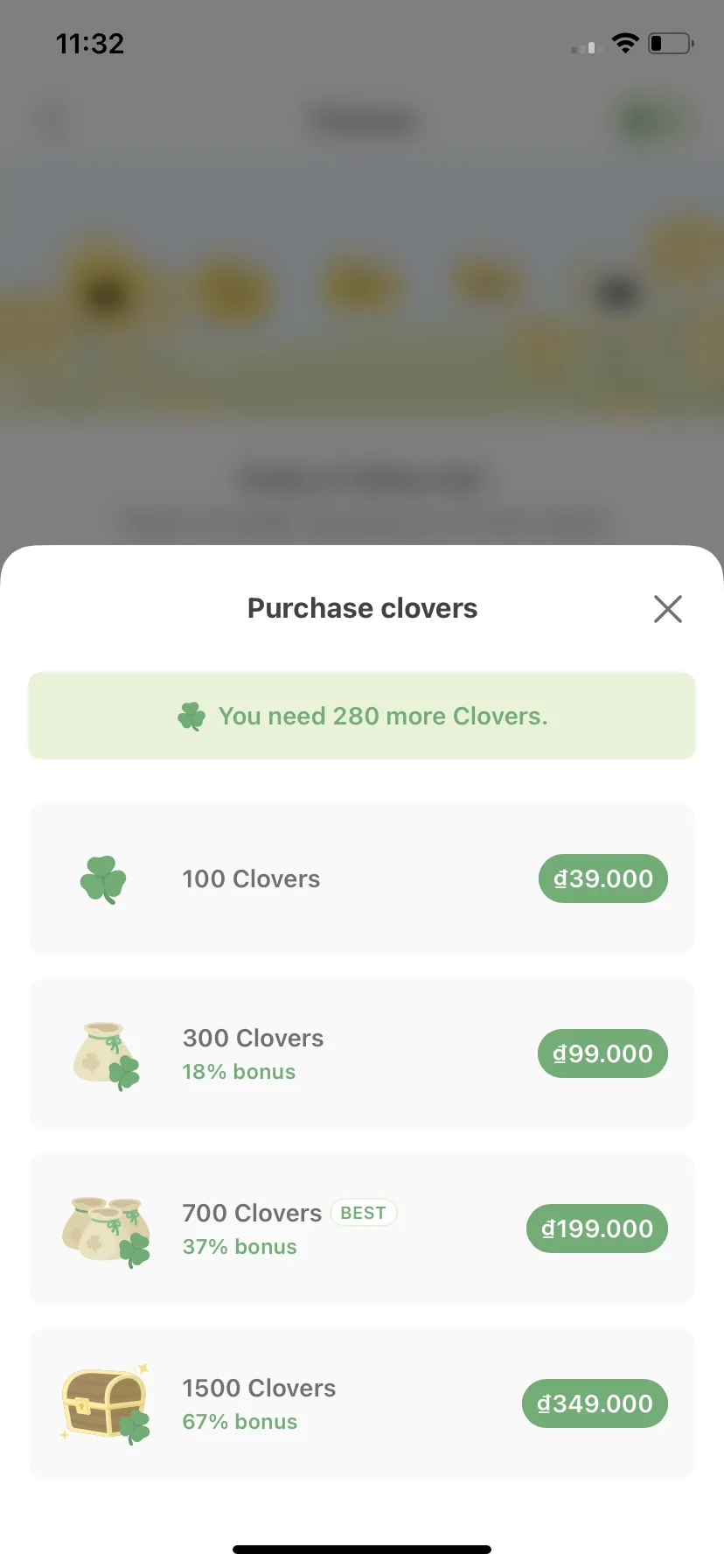Screen dimensions: 724x1568
Task: Select the BEST badge on 700 Clovers
Action: (363, 1213)
